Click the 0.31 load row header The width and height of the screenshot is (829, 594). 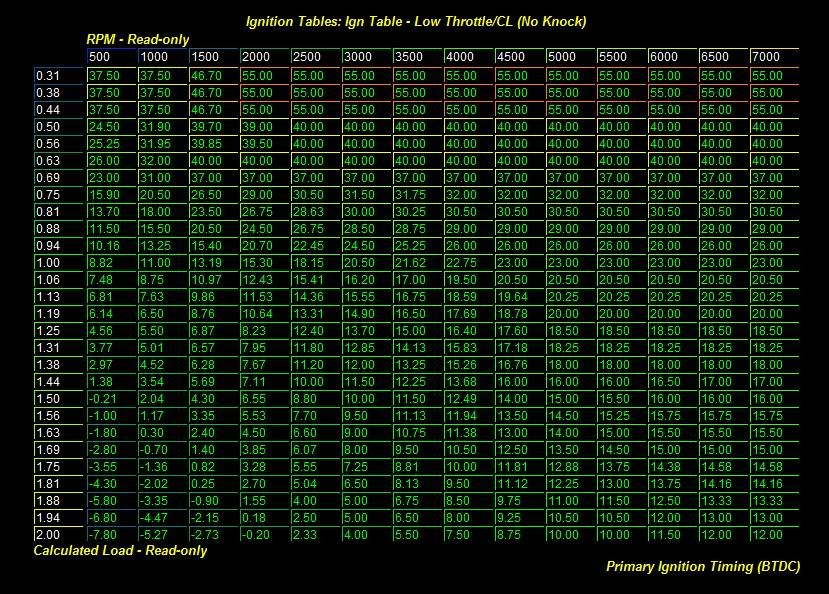pos(47,75)
